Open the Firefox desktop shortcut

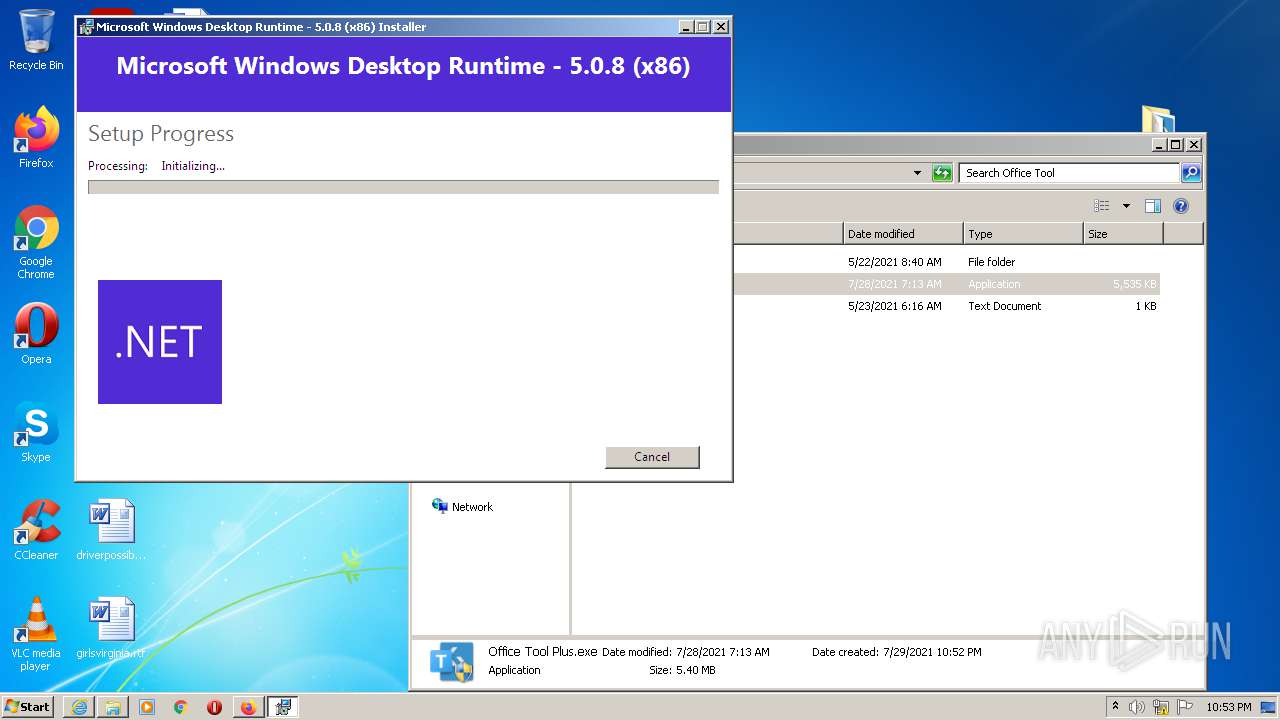36,138
